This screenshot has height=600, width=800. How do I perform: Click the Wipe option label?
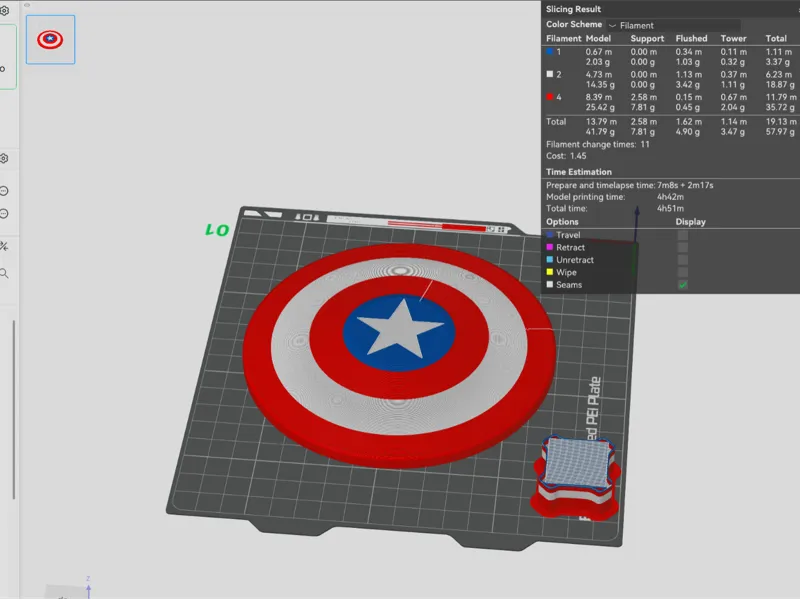click(566, 272)
